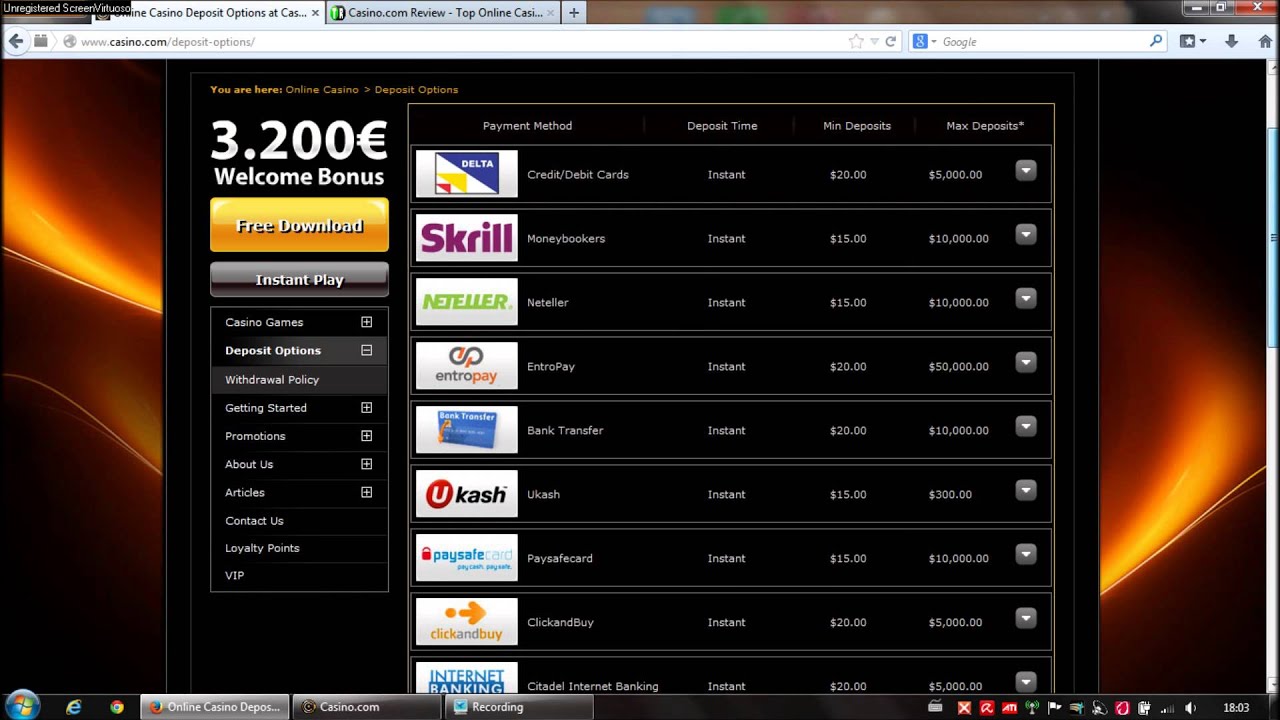
Task: Open the ATI tray icon
Action: click(1009, 708)
